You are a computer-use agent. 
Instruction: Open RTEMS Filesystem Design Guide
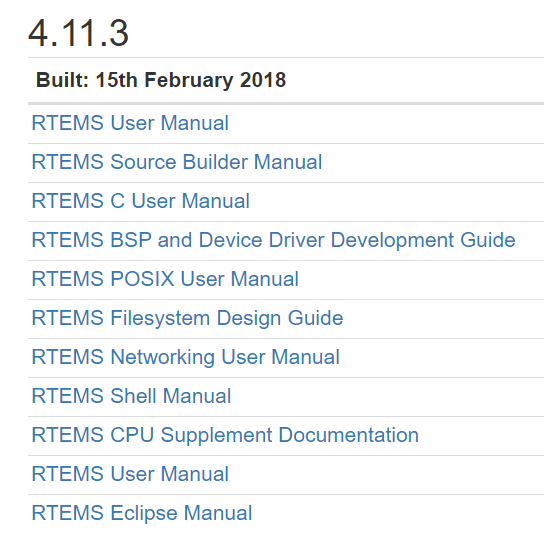[x=187, y=318]
